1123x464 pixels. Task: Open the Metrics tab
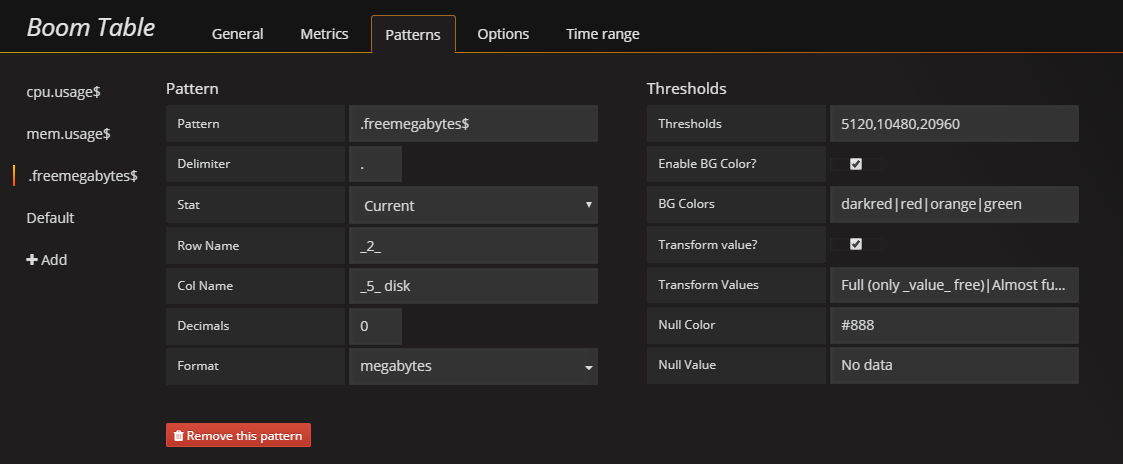coord(324,34)
